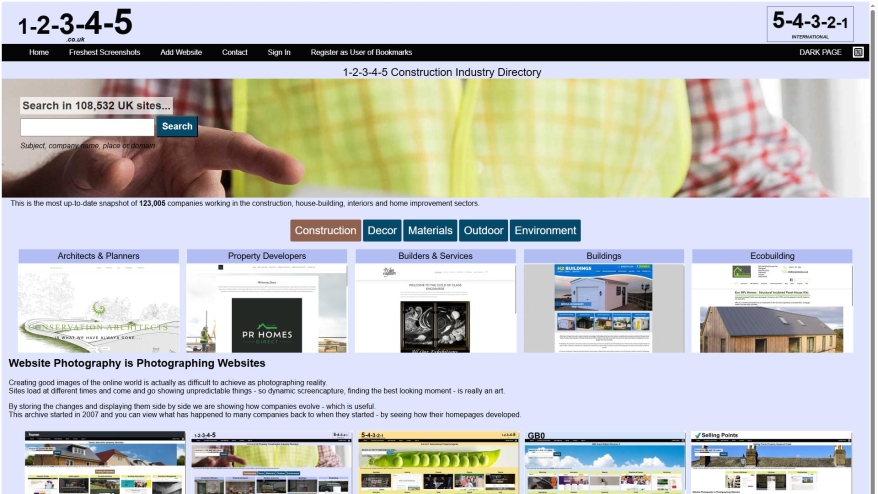Viewport: 878px width, 494px height.
Task: Open the 5-4-3-2-1 International logo link
Action: 810,23
